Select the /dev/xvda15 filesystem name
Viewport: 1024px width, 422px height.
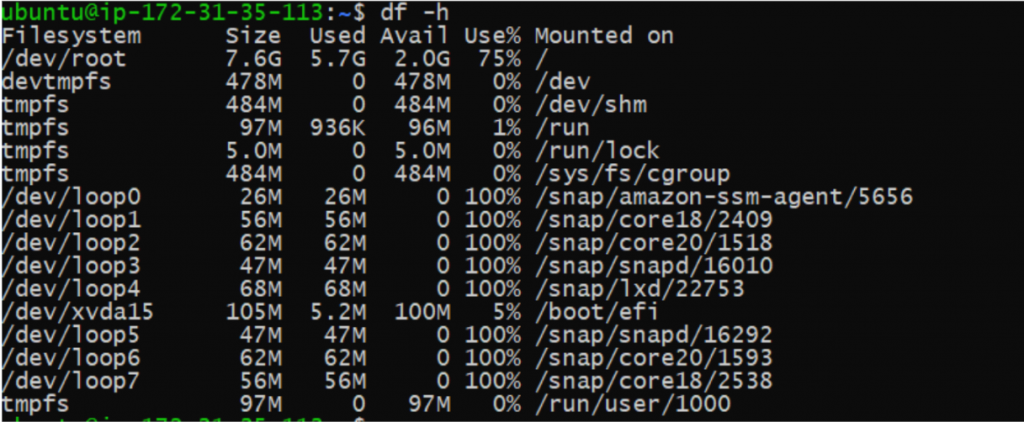pos(78,312)
